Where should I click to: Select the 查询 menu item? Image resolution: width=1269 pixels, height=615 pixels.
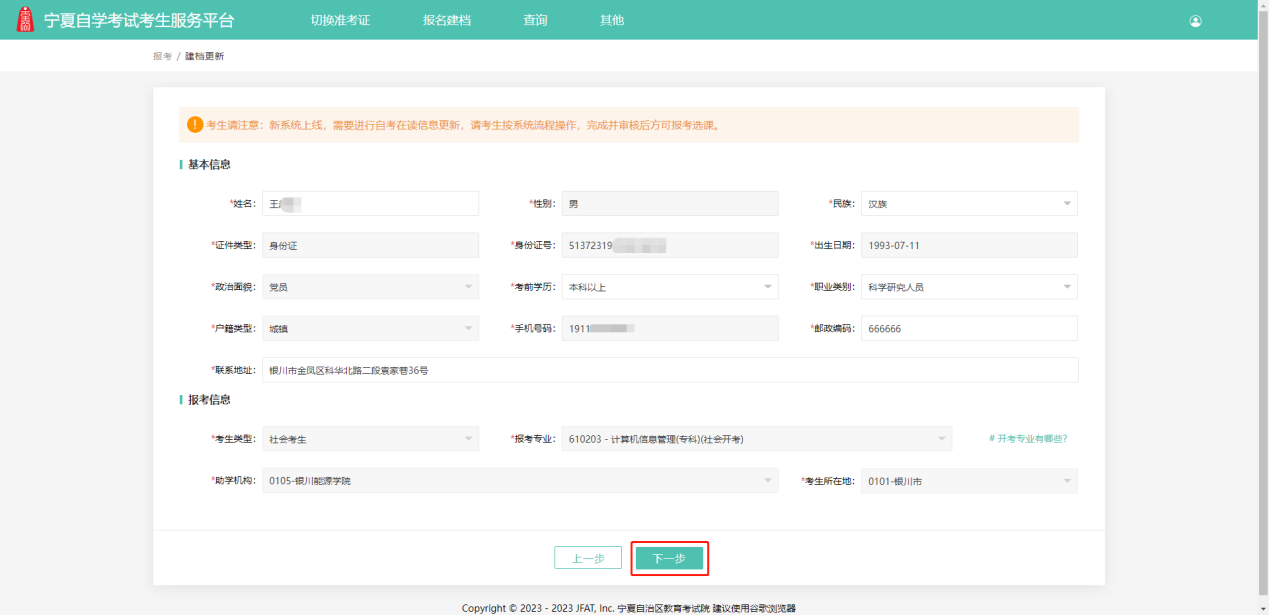coord(535,21)
